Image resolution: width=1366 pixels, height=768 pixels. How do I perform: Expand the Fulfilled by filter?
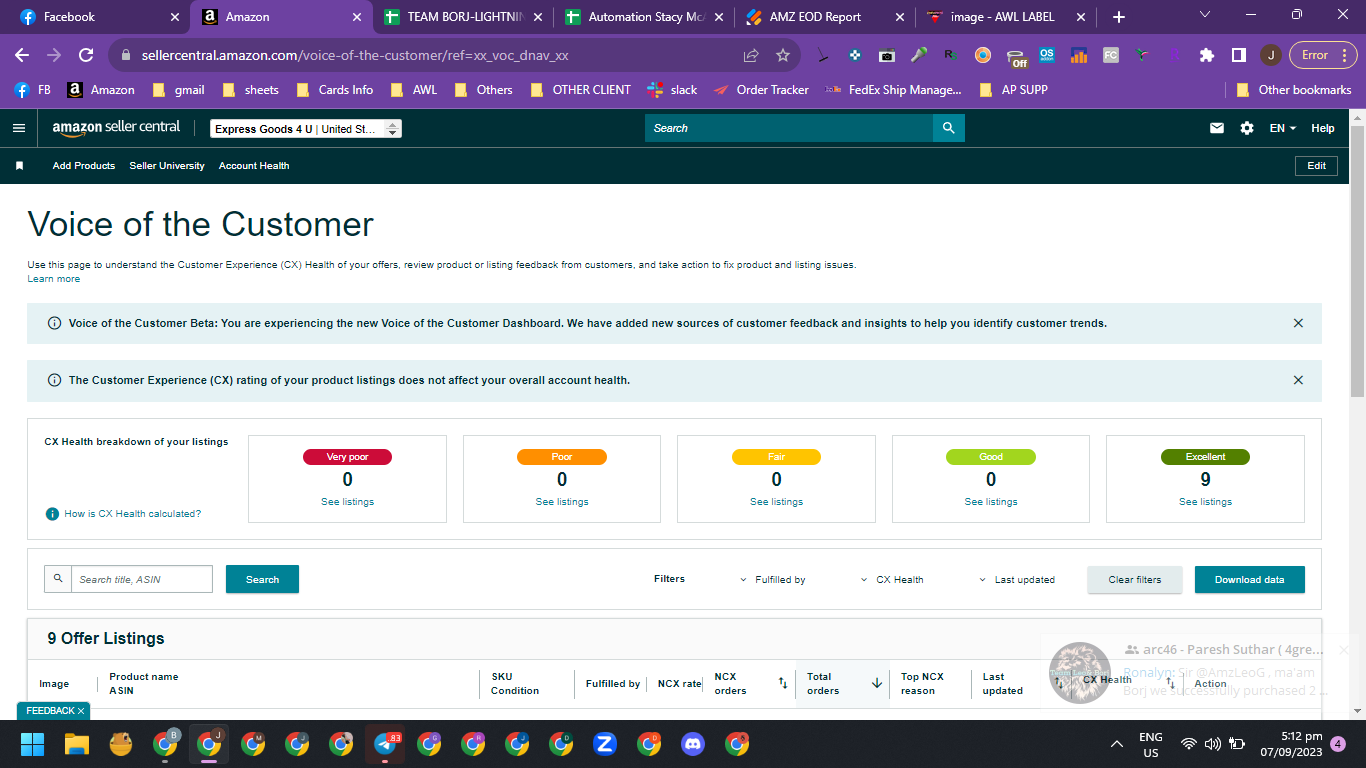pyautogui.click(x=772, y=580)
